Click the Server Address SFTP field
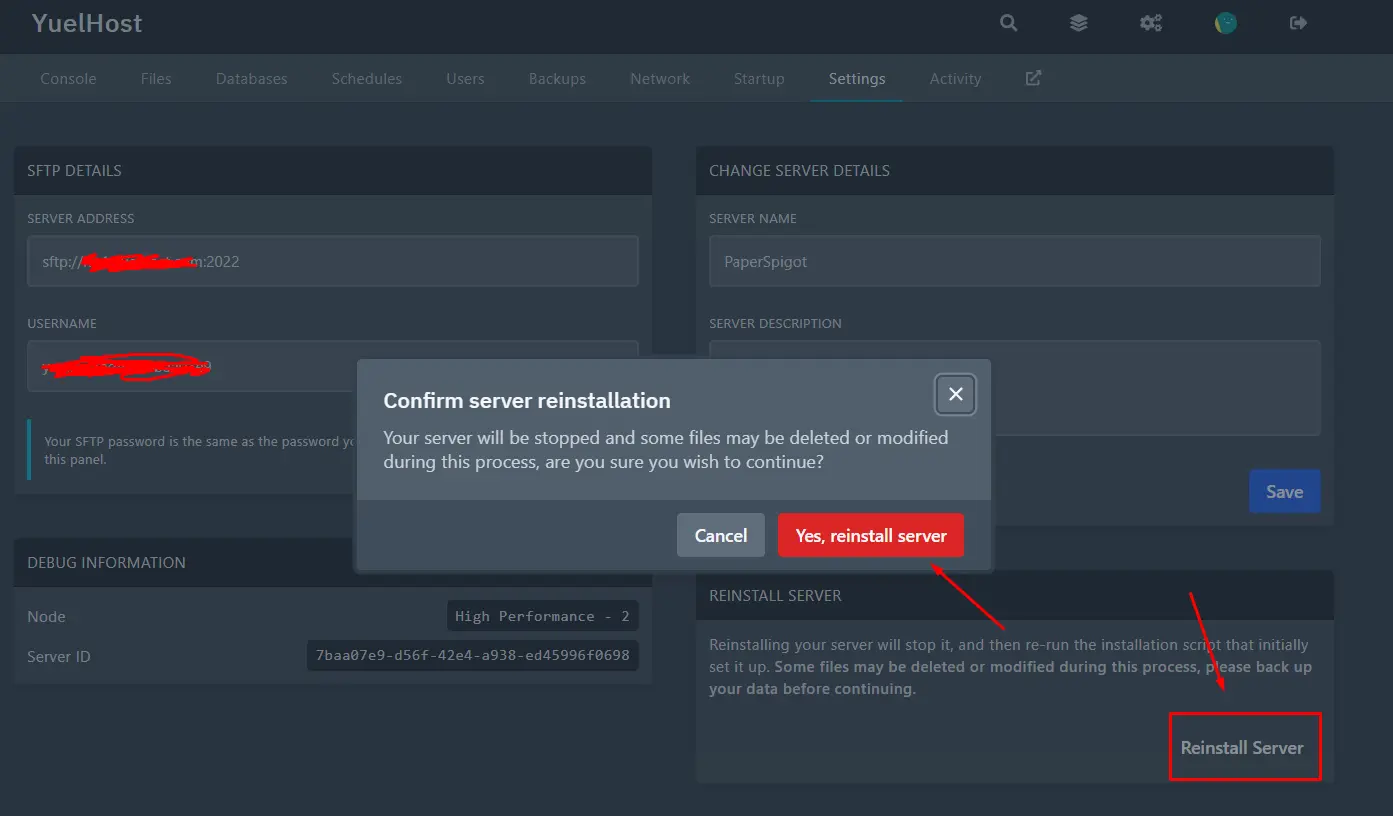The image size is (1393, 816). click(x=332, y=261)
